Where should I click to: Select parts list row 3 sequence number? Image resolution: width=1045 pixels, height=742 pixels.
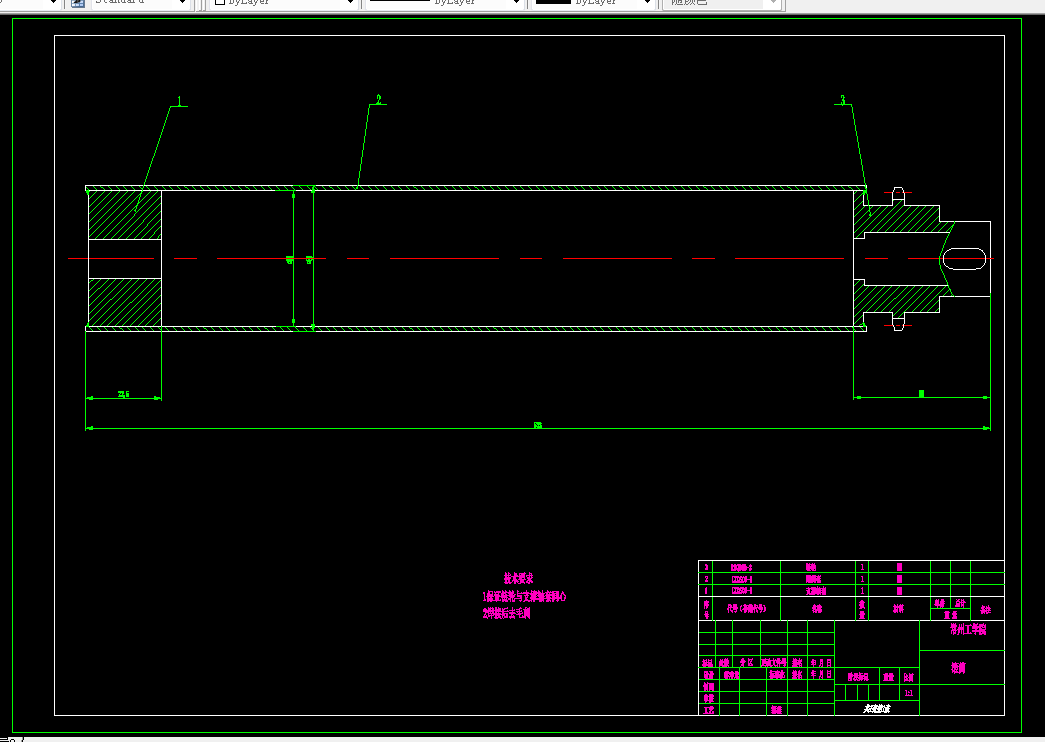click(x=706, y=567)
